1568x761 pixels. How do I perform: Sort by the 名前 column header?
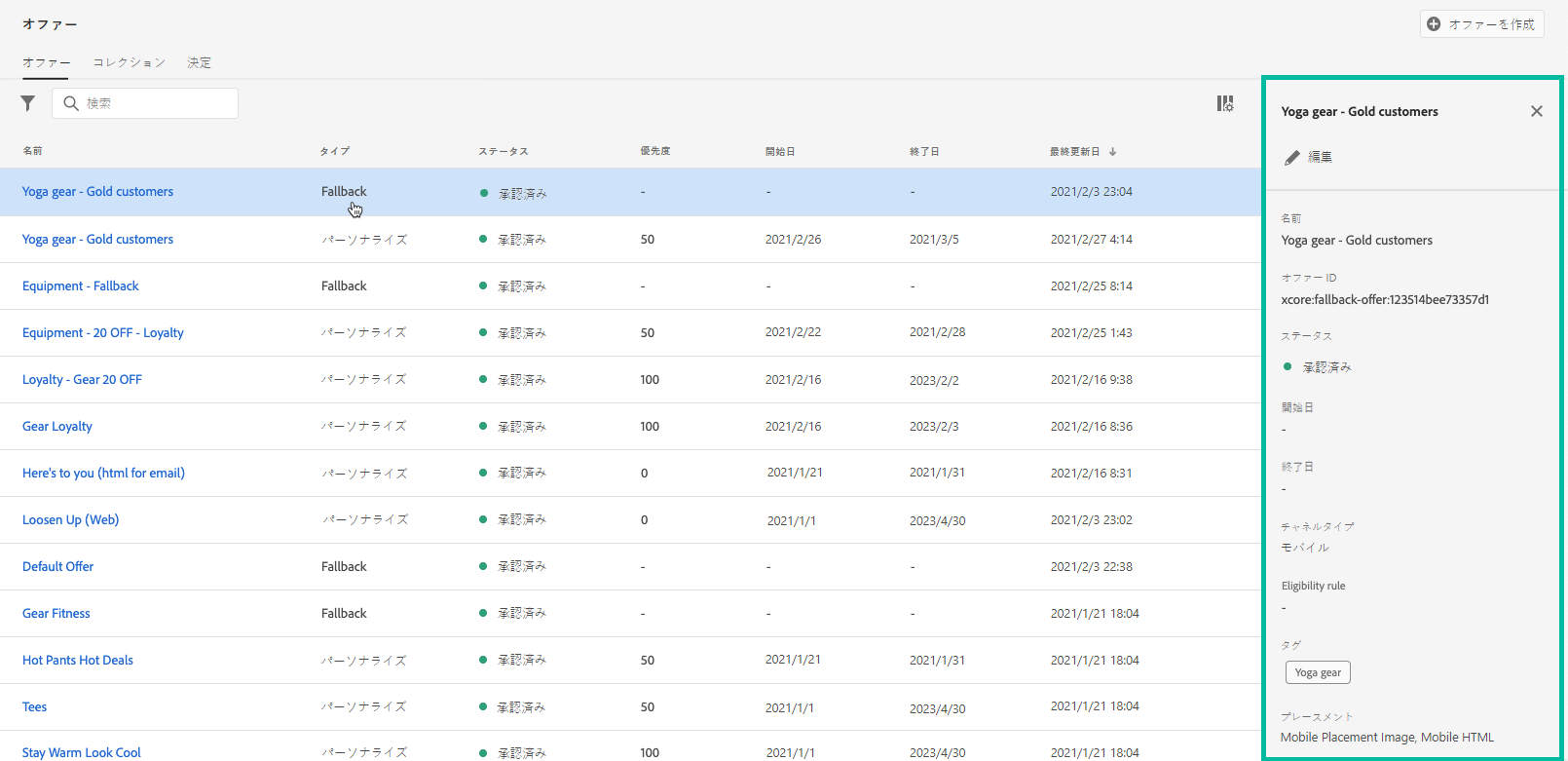tap(33, 151)
